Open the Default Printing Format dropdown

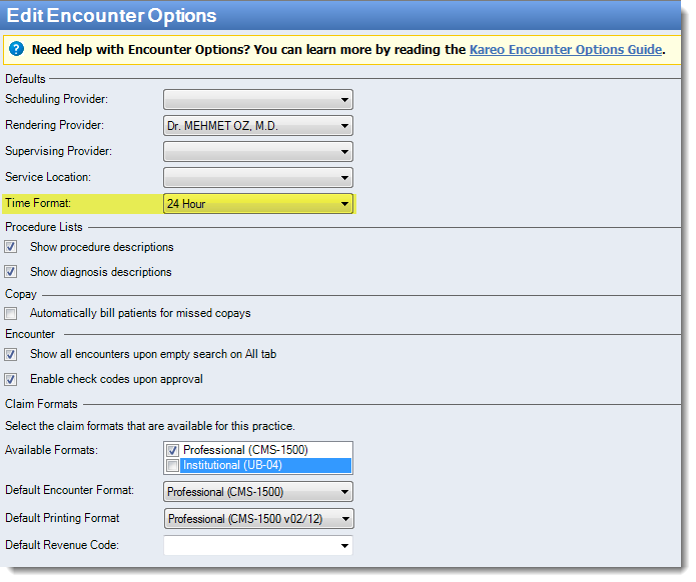(259, 519)
